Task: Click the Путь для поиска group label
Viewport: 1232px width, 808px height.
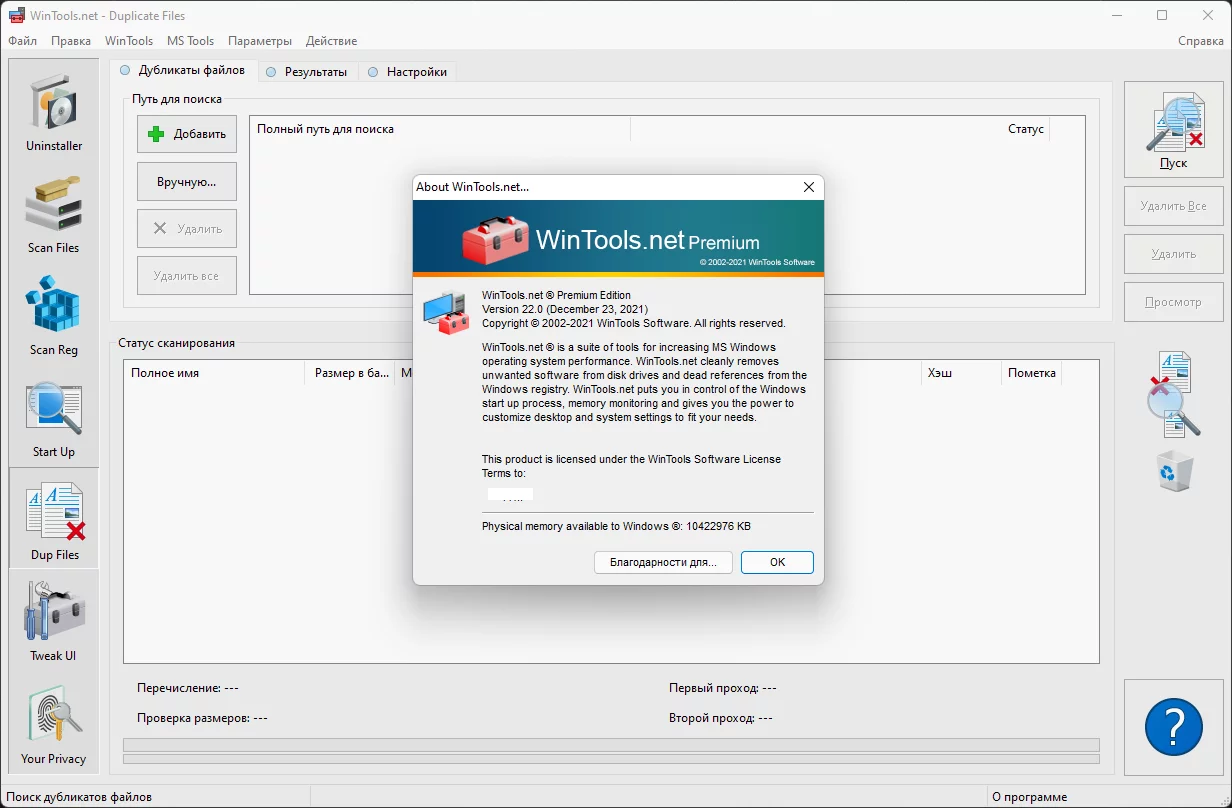Action: [177, 99]
